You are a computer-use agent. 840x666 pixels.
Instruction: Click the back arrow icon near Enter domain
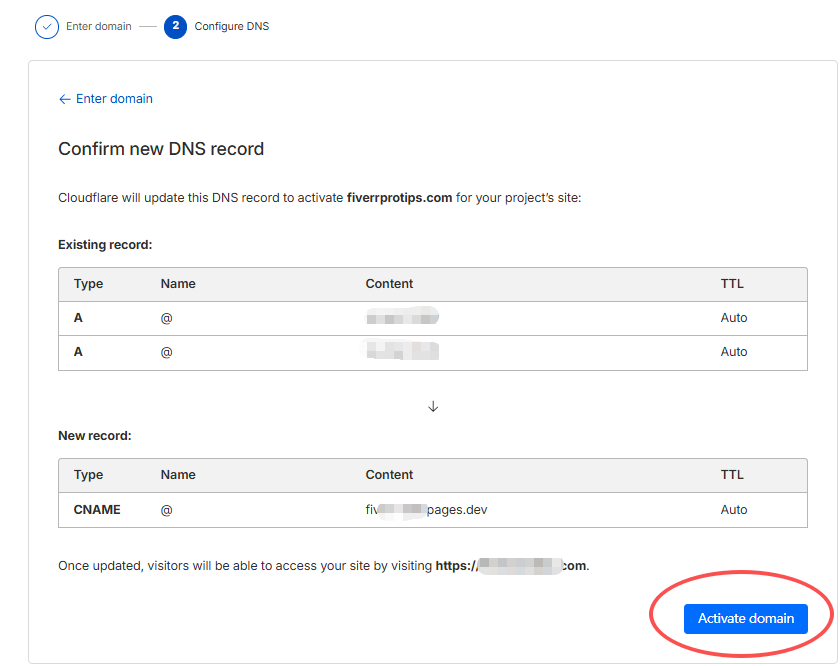point(65,99)
